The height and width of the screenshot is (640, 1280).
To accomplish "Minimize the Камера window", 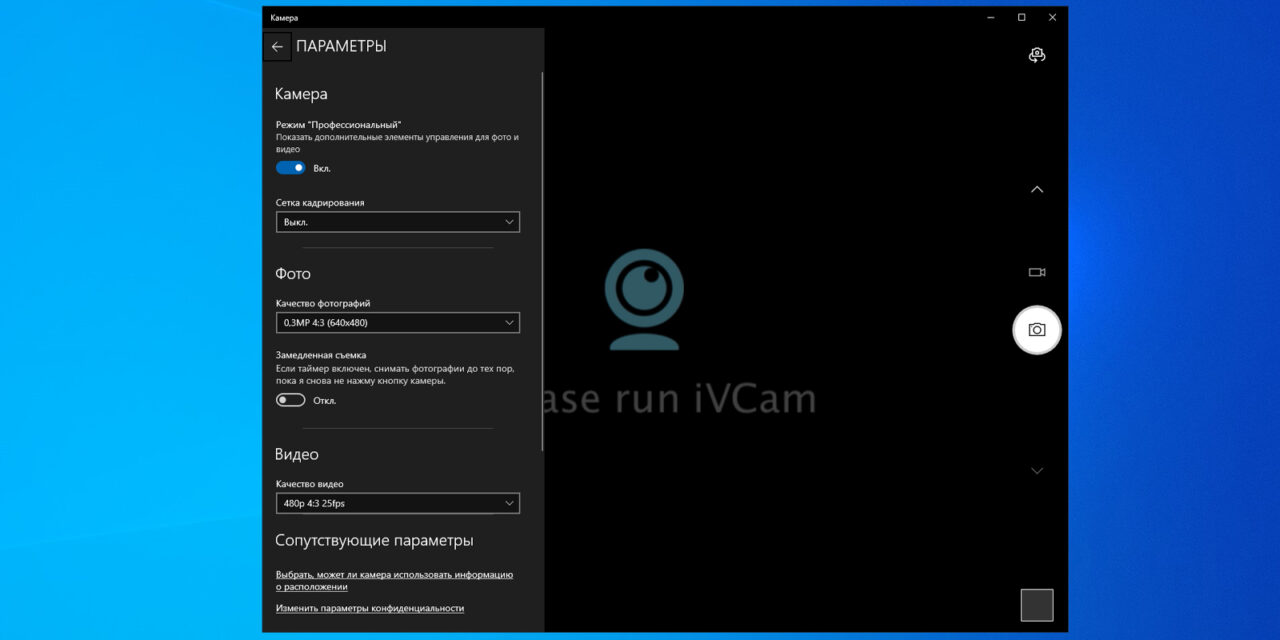I will pos(990,17).
